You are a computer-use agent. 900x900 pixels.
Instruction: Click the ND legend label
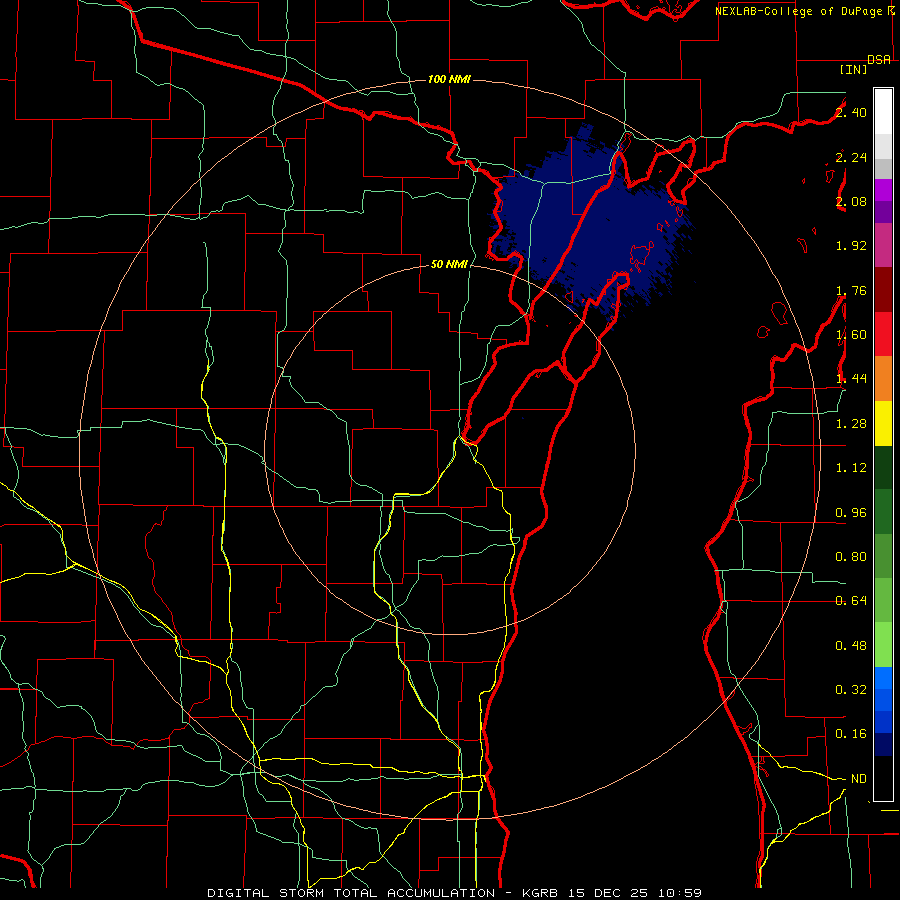click(859, 779)
